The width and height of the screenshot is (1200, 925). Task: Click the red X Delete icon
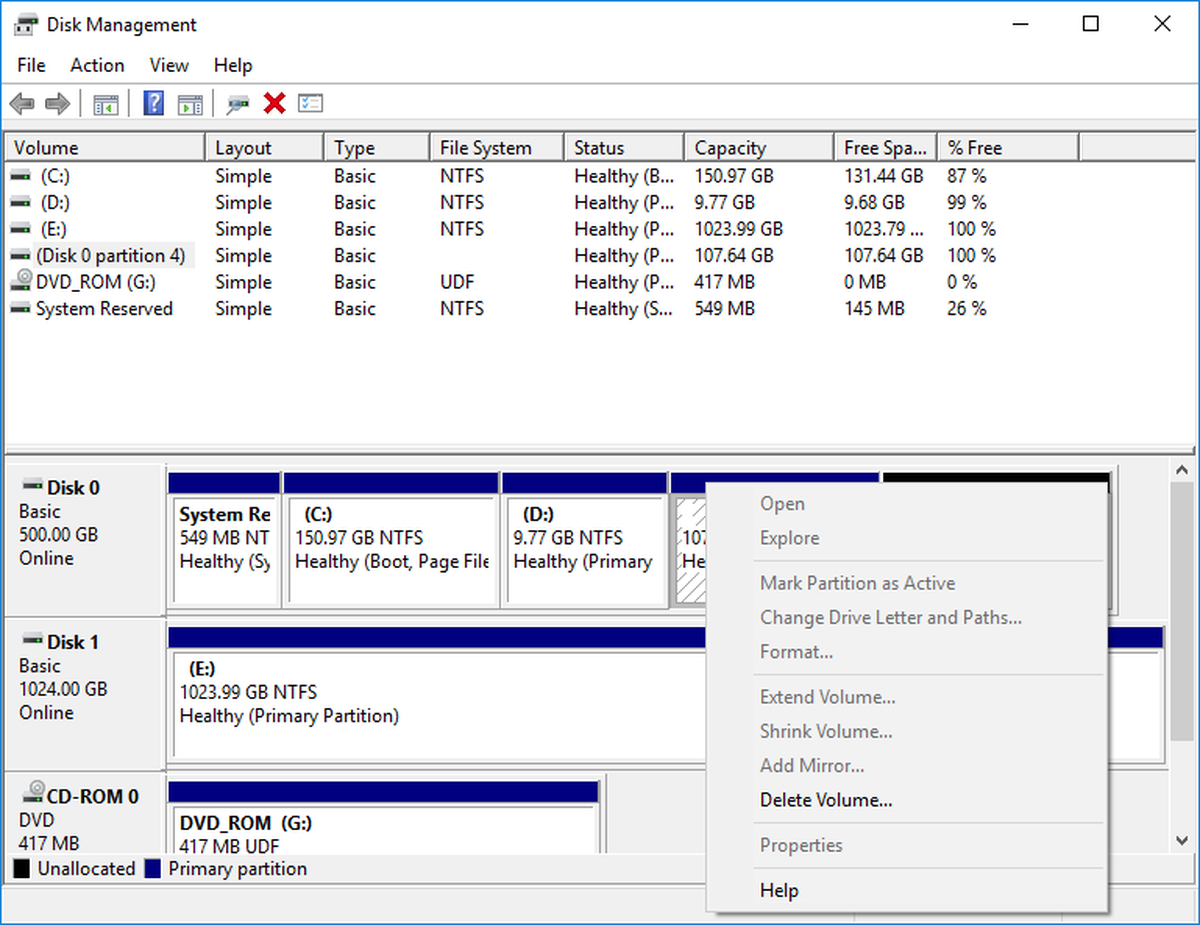point(274,103)
